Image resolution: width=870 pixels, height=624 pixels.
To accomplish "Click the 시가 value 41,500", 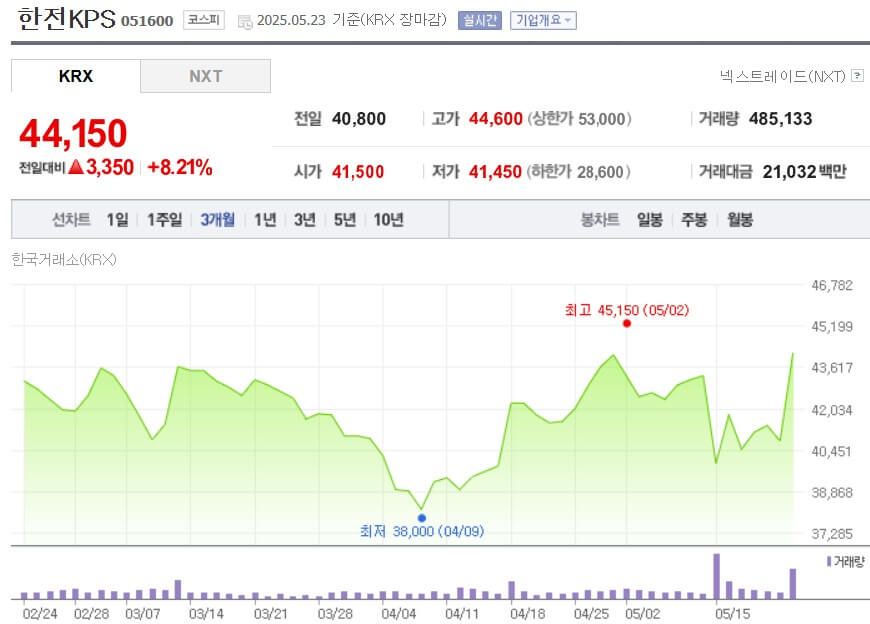I will 358,172.
